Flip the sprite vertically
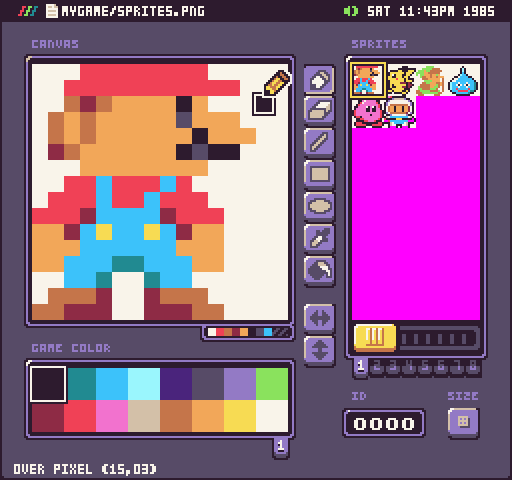This screenshot has width=512, height=480. pos(319,350)
